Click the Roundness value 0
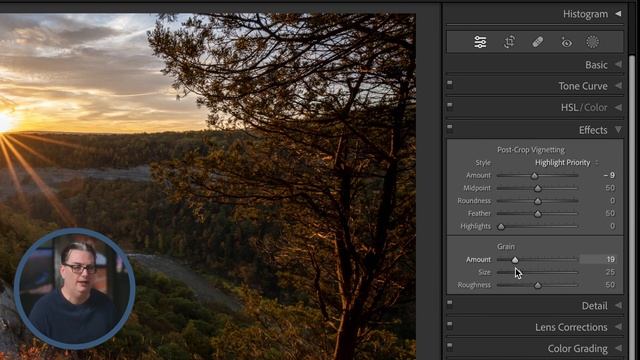Screen dimensions: 640x360 pos(612,200)
